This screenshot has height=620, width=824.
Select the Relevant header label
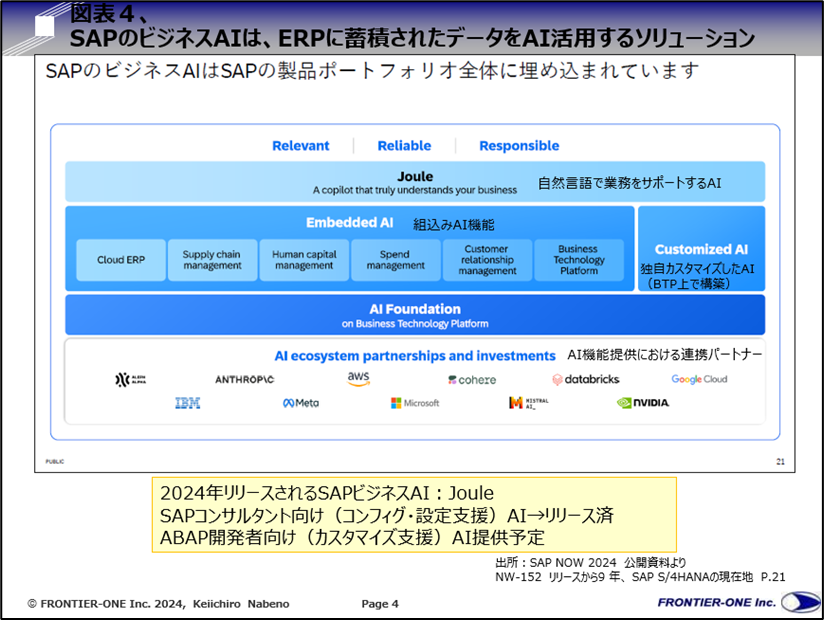pos(301,145)
